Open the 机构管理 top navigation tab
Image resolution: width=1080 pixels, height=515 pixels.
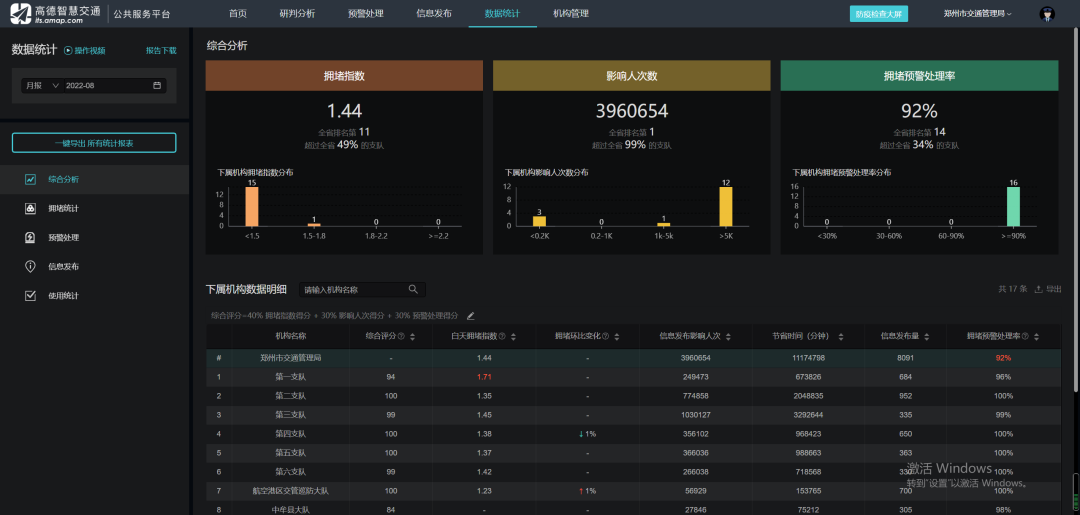(570, 14)
